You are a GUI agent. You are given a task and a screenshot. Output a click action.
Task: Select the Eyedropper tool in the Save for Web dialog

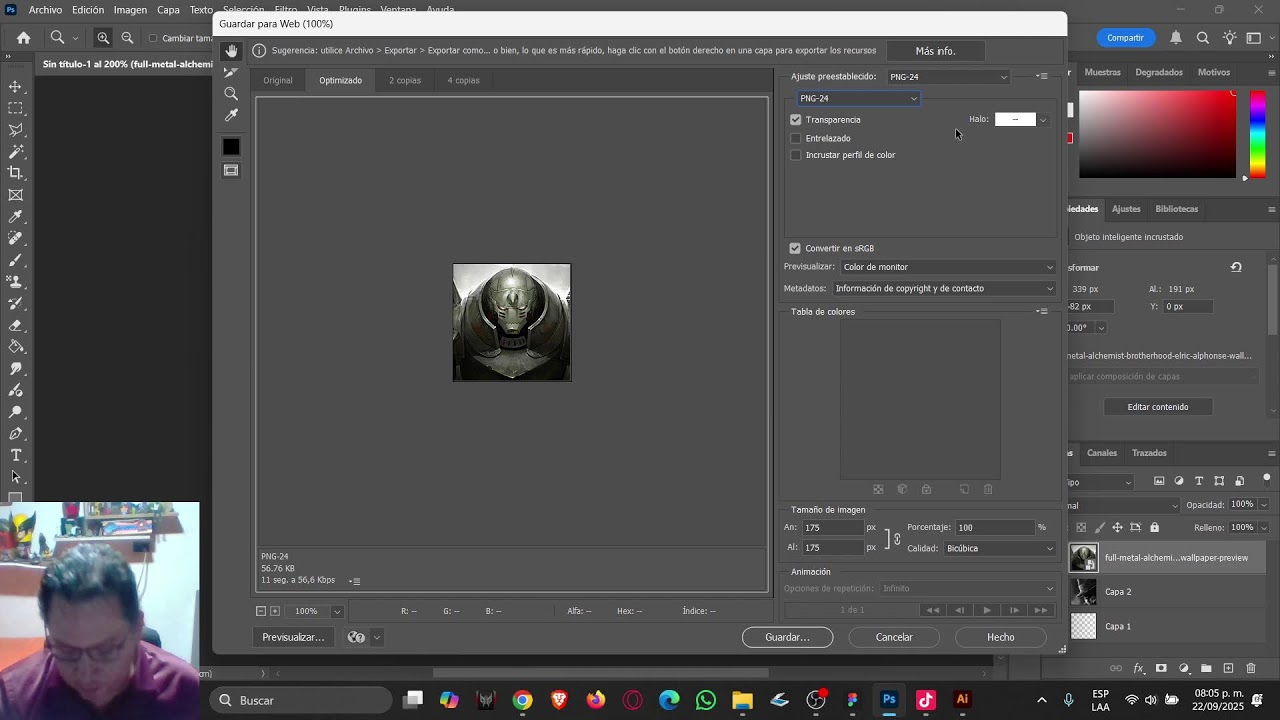tap(231, 115)
